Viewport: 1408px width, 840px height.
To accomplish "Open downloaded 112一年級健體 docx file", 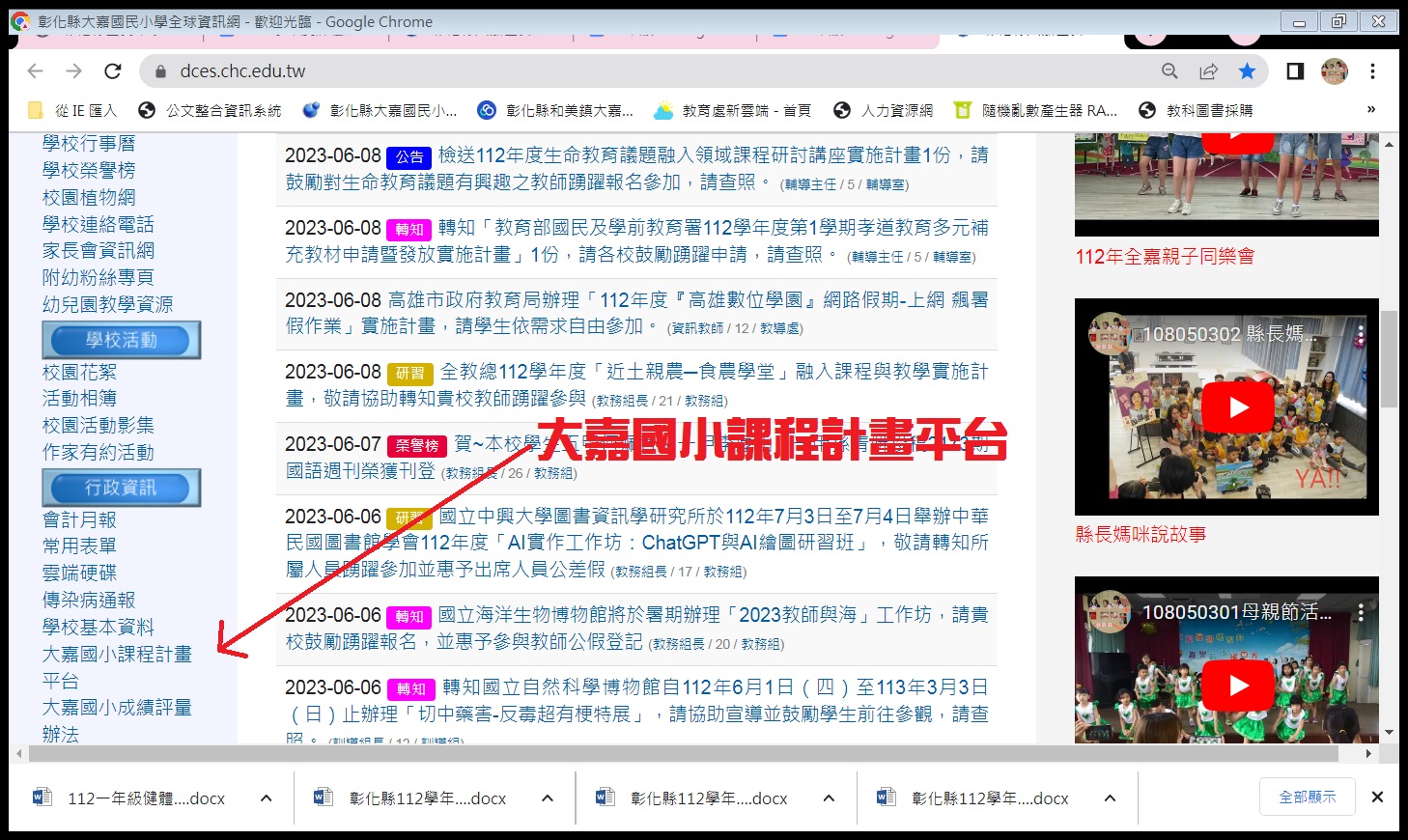I will pos(130,798).
